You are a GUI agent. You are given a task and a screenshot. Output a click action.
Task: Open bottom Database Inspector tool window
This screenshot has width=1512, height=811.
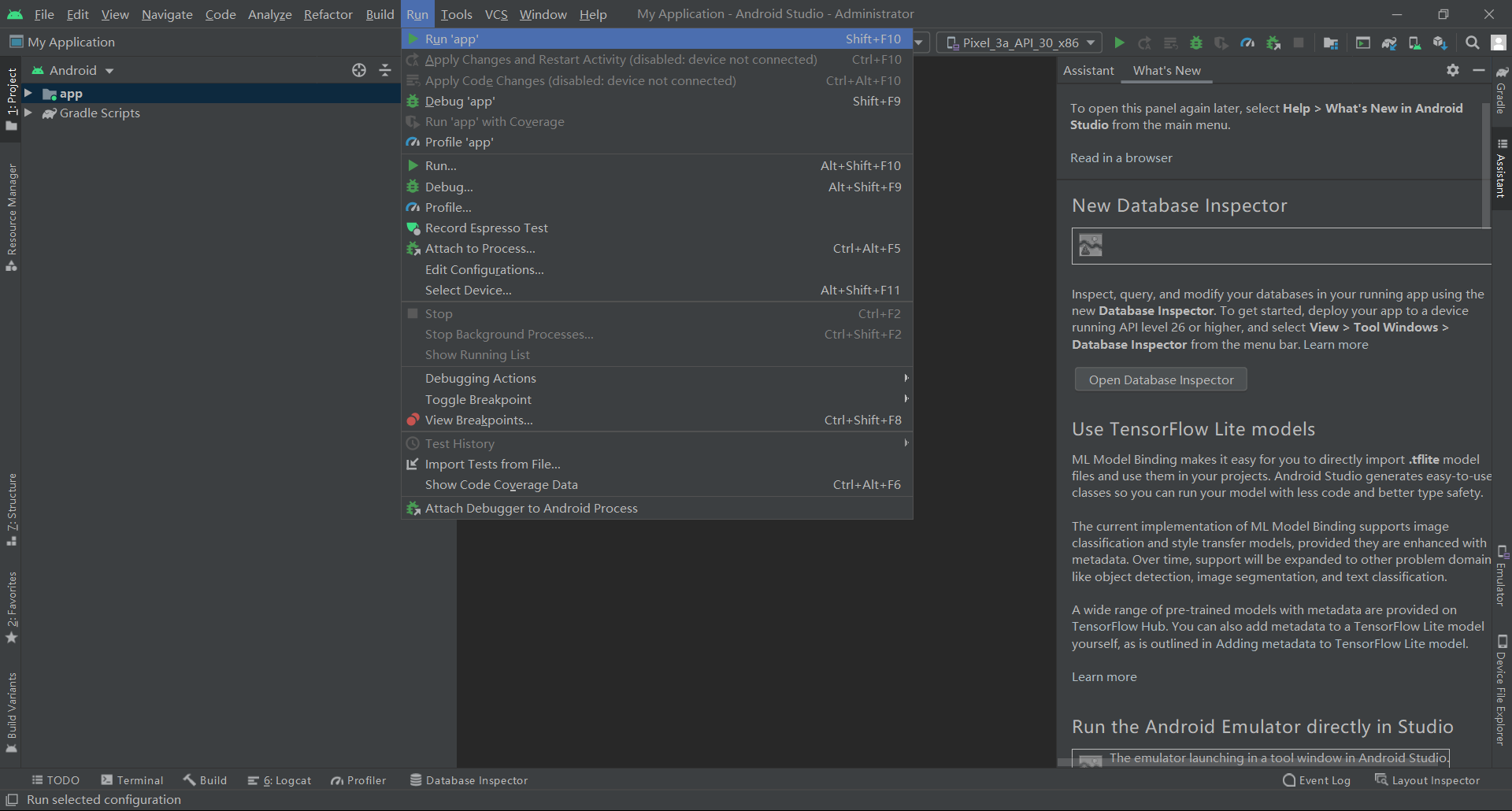point(469,780)
